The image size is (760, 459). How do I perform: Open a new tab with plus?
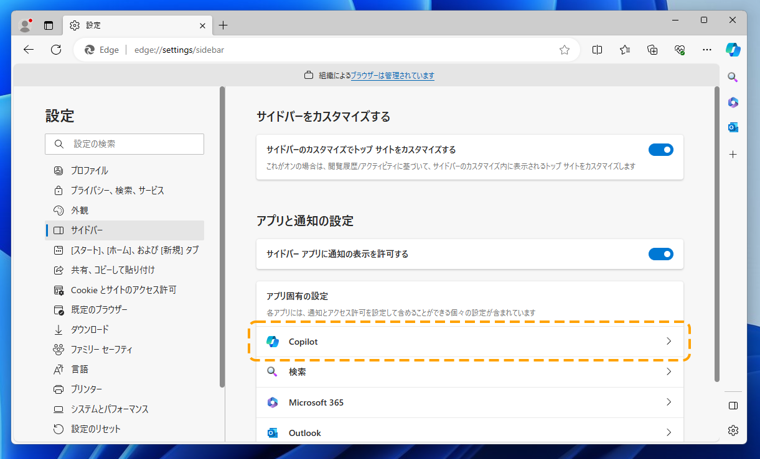223,25
